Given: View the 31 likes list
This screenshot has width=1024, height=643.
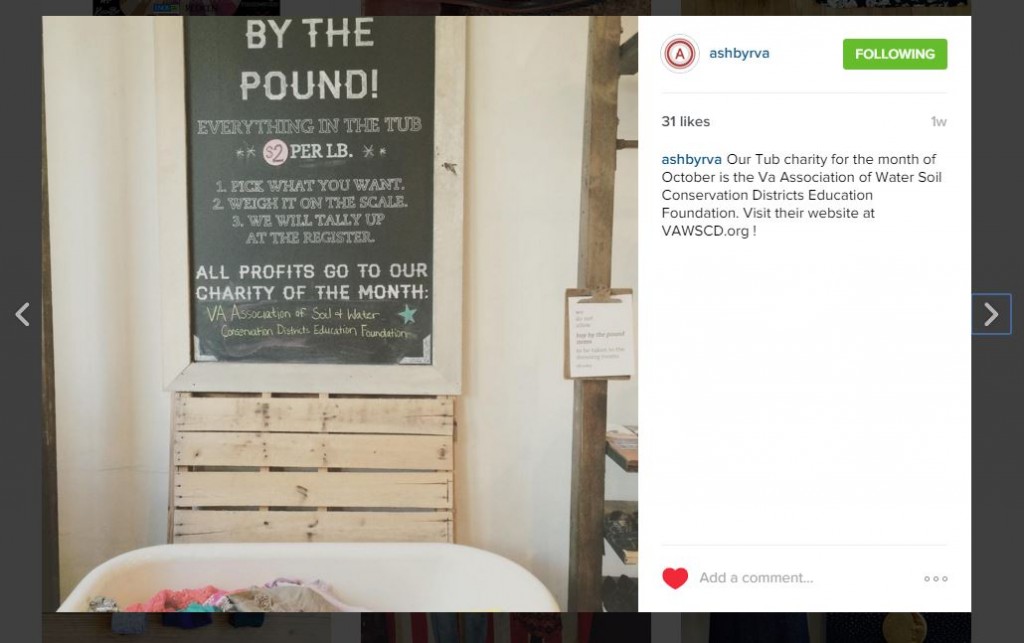Looking at the screenshot, I should pos(686,121).
